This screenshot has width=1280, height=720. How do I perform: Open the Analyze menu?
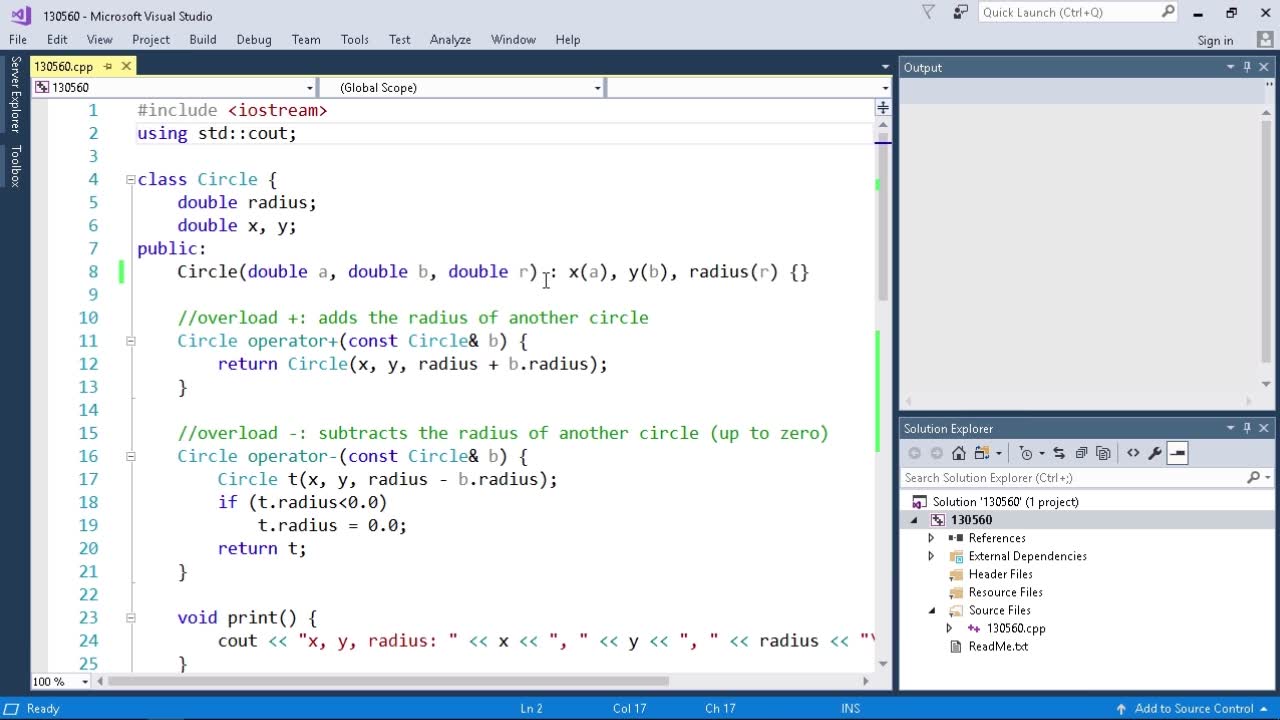point(450,40)
